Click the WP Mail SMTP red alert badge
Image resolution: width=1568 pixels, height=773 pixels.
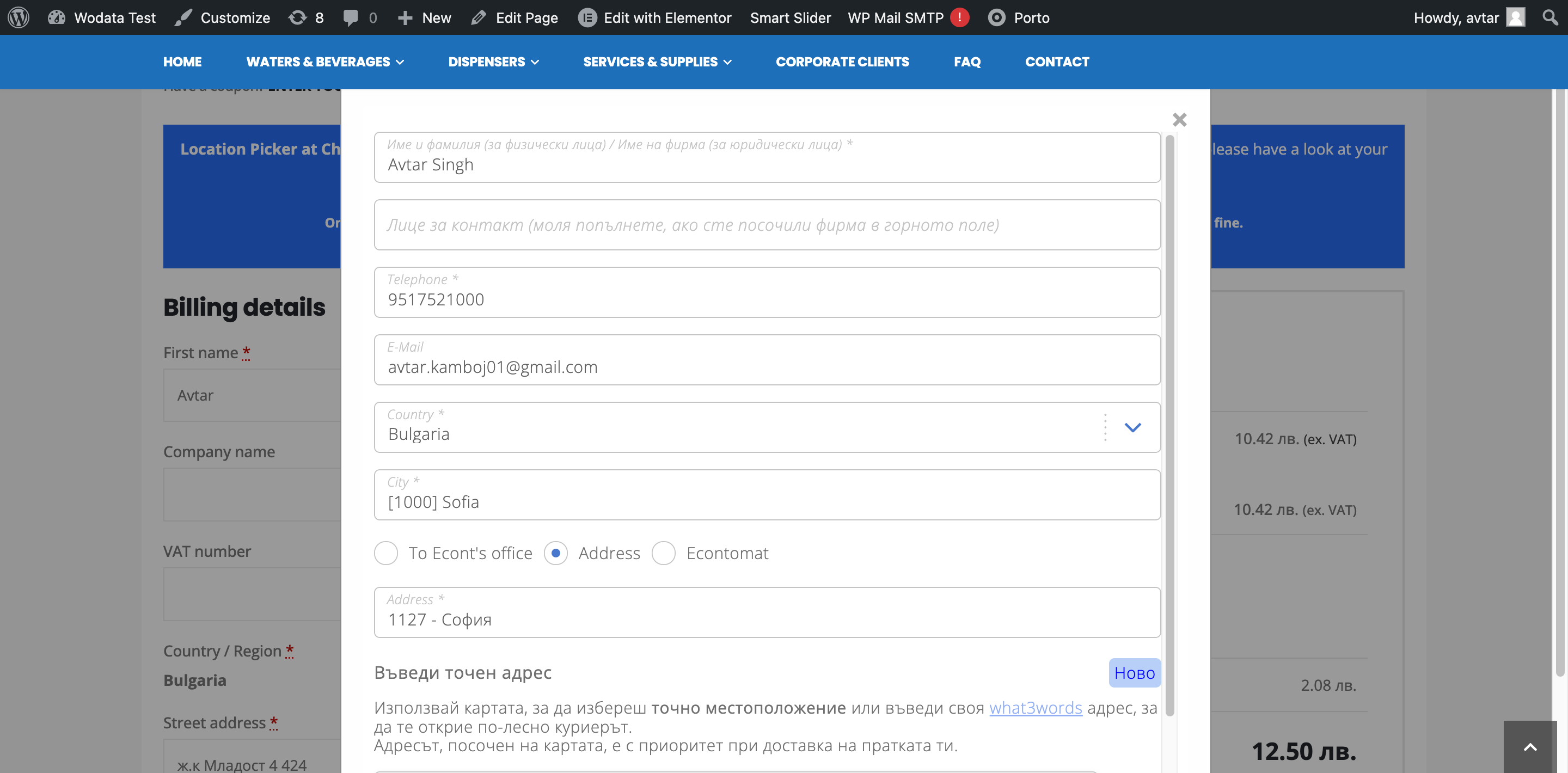[959, 17]
